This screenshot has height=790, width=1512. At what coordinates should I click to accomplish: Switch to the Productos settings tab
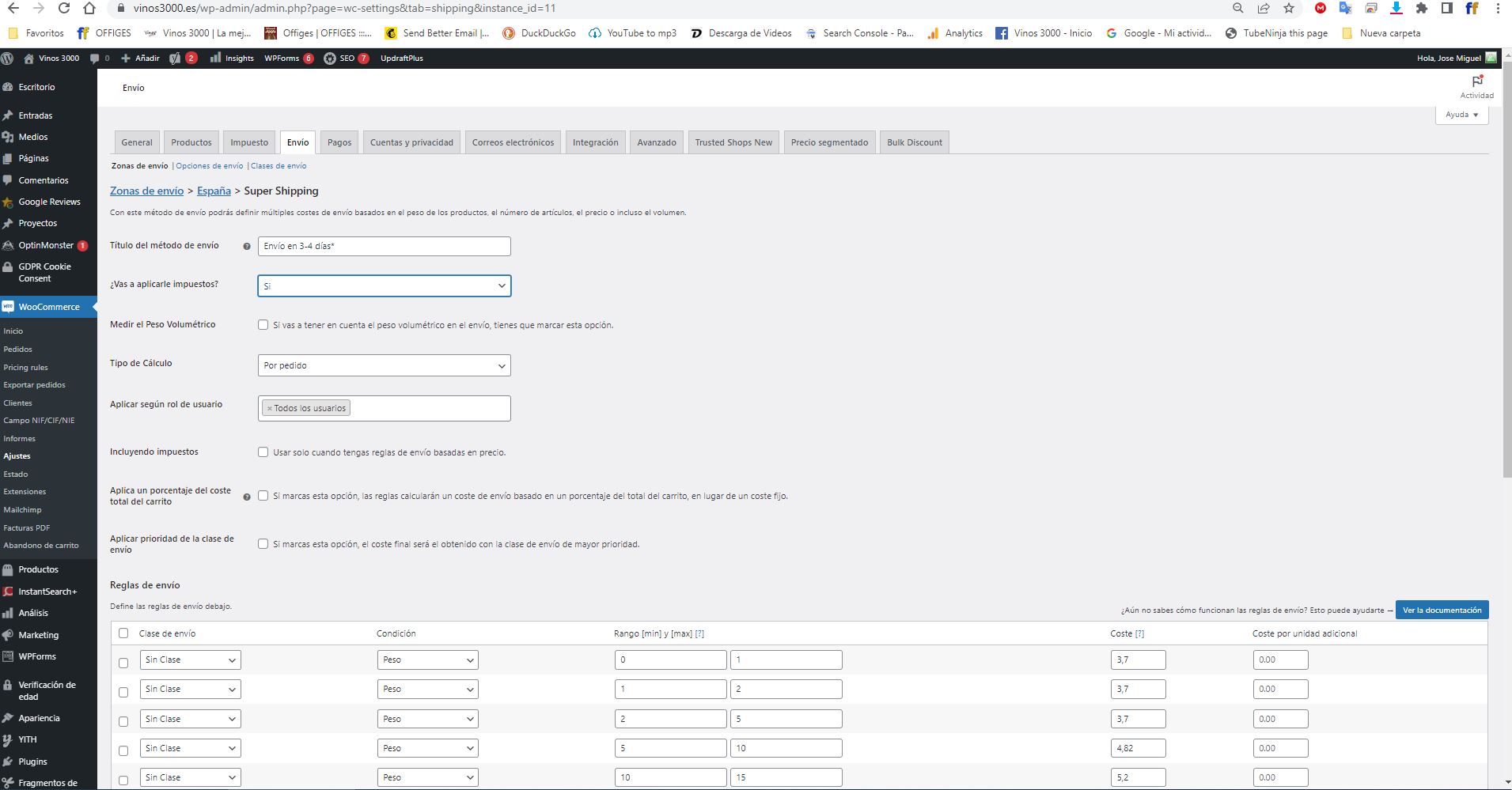[191, 142]
